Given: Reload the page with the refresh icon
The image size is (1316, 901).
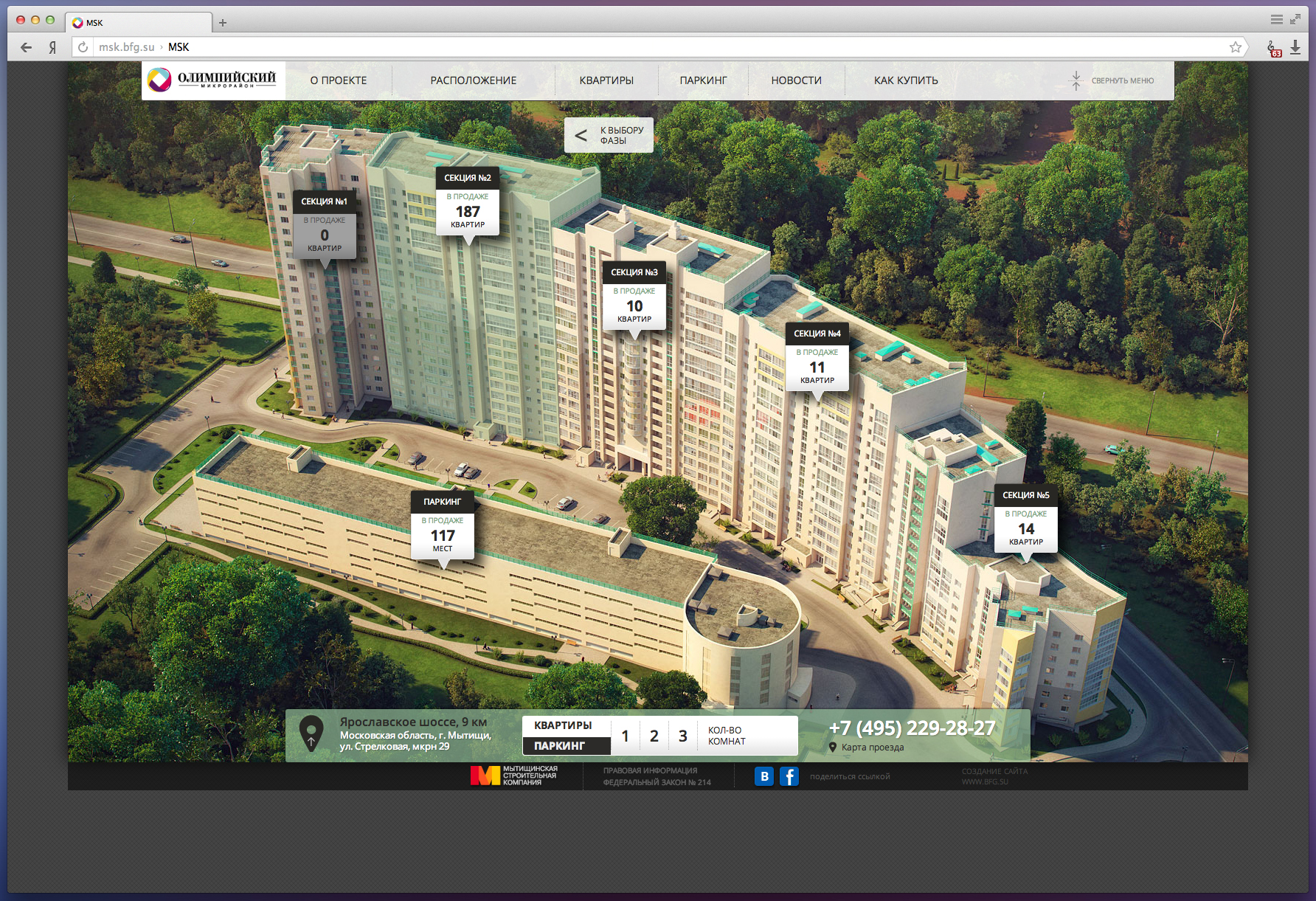Looking at the screenshot, I should 83,47.
